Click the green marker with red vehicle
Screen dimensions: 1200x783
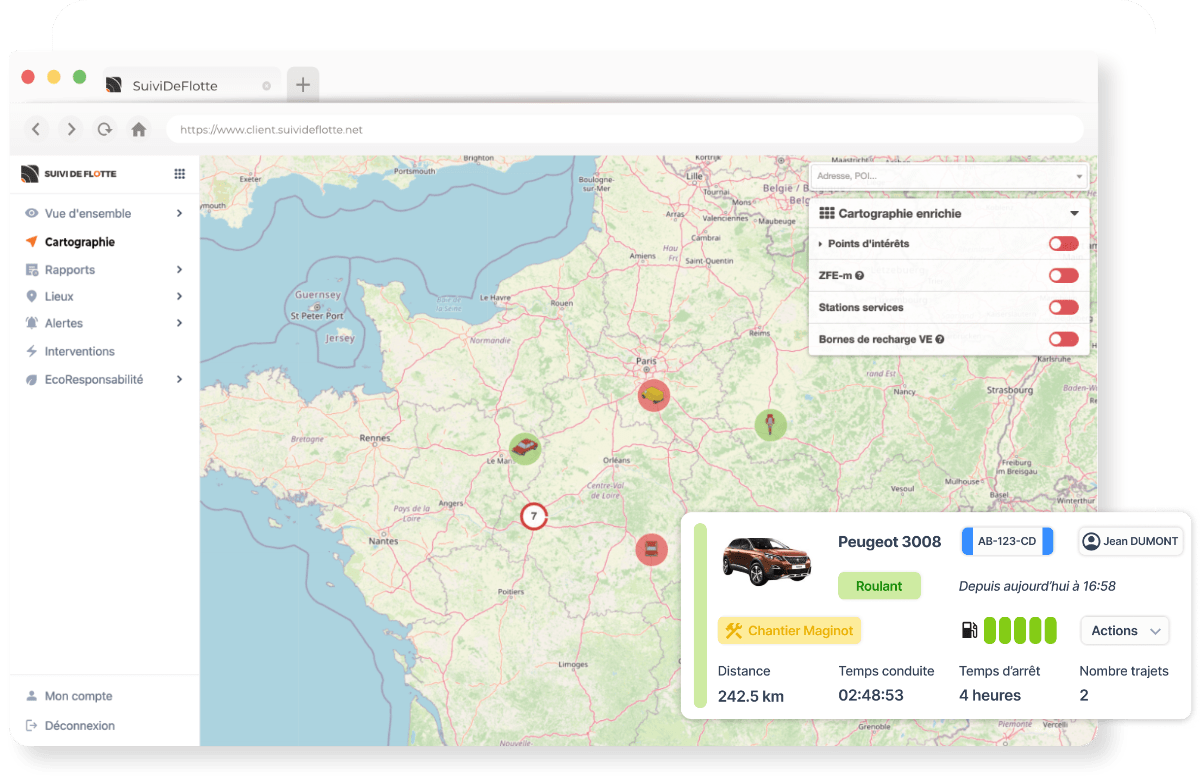click(x=770, y=425)
